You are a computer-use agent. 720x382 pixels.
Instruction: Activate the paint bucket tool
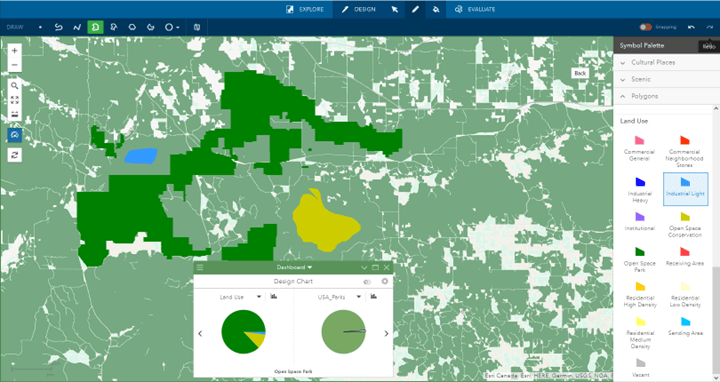point(436,9)
